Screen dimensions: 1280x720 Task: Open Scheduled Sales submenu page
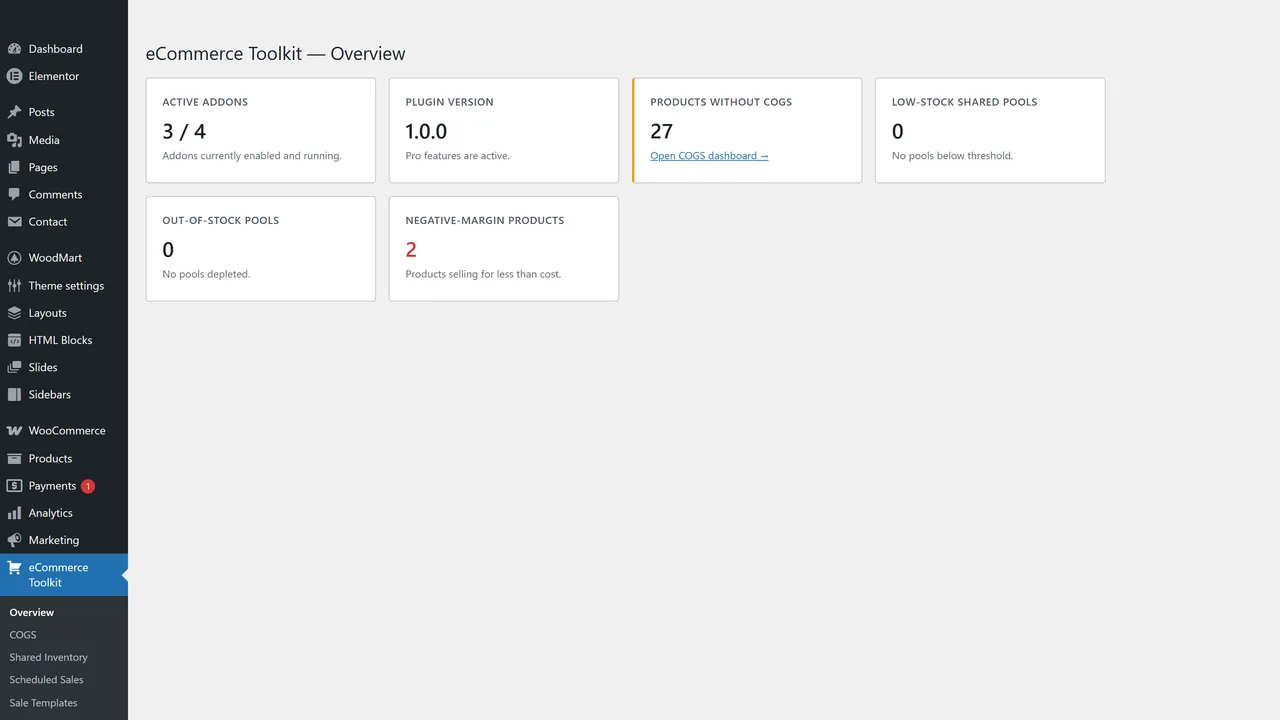tap(47, 680)
